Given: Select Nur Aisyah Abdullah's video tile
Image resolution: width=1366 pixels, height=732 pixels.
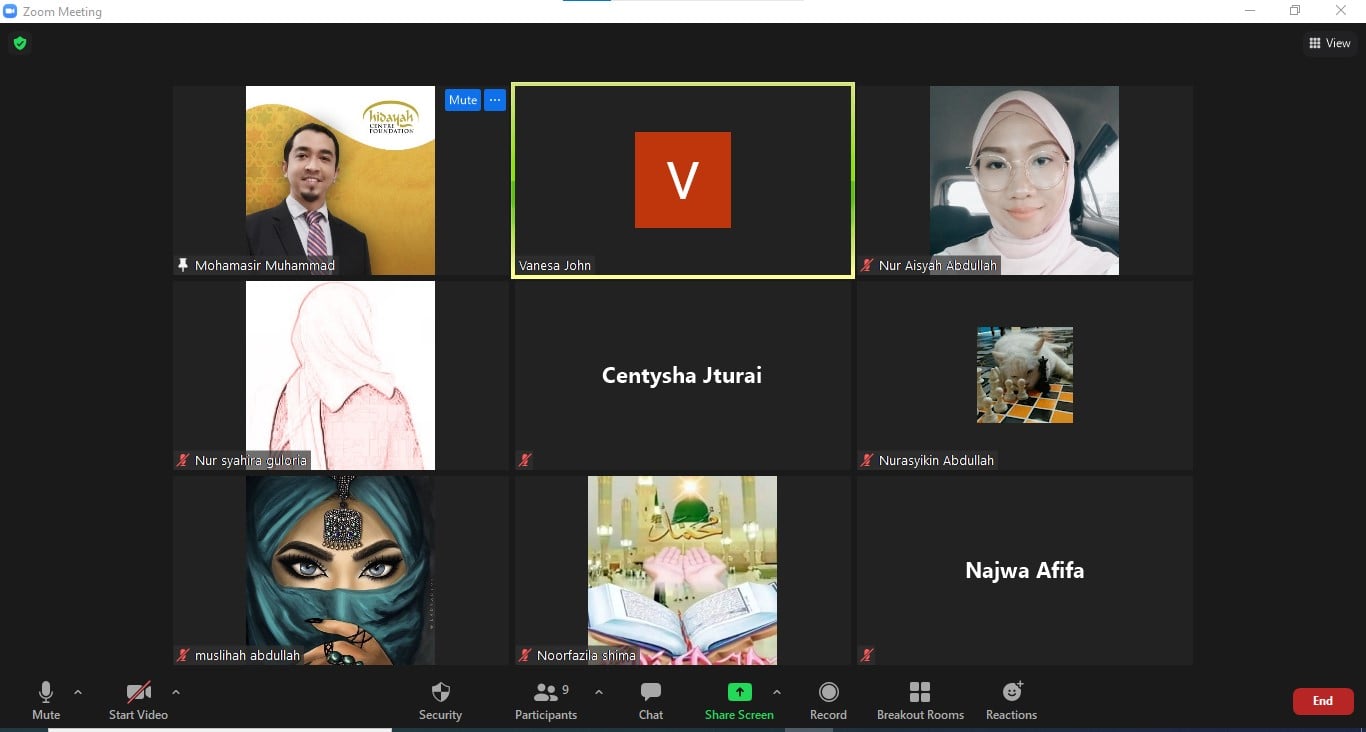Looking at the screenshot, I should [x=1024, y=180].
